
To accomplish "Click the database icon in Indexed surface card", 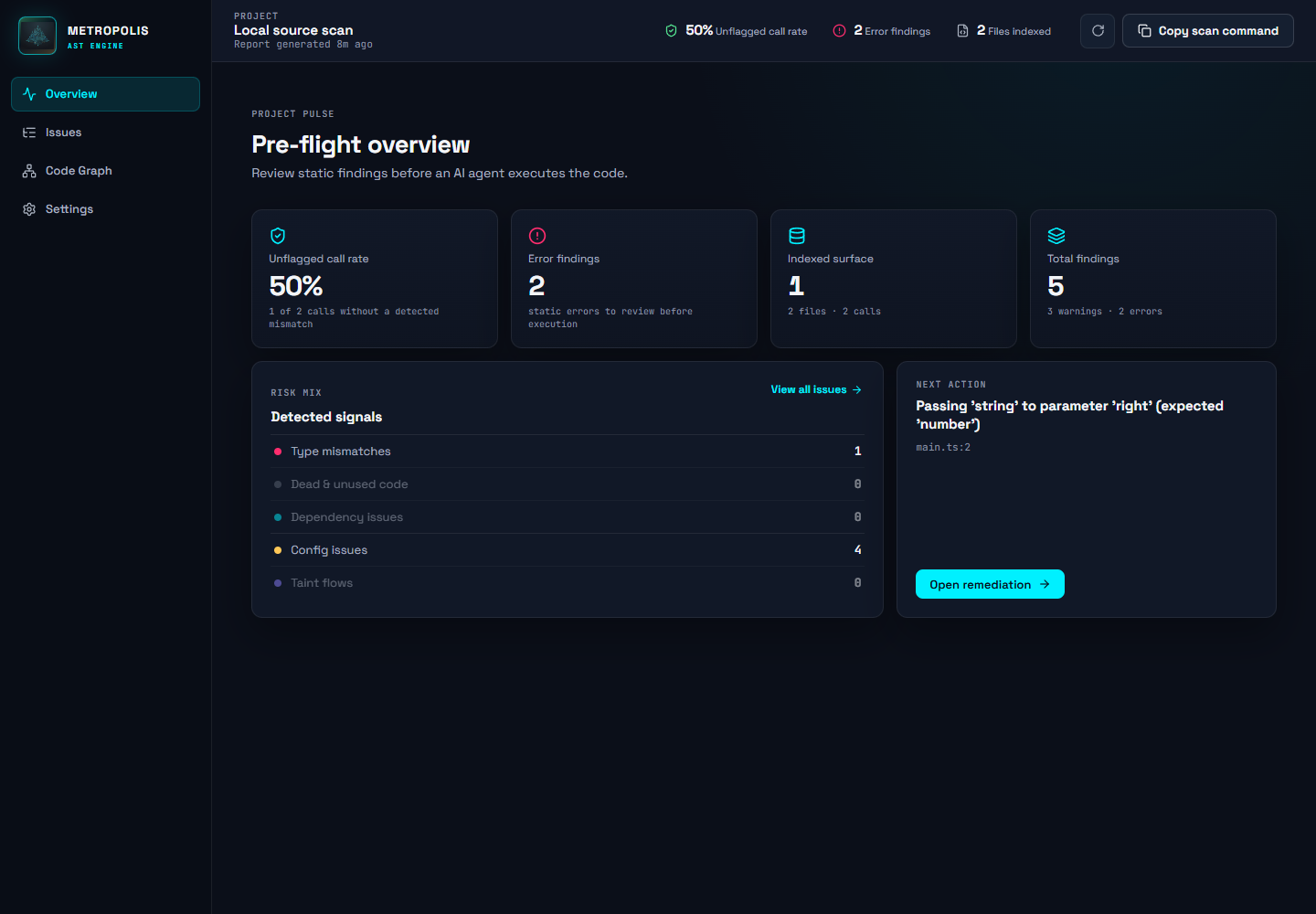I will click(797, 236).
